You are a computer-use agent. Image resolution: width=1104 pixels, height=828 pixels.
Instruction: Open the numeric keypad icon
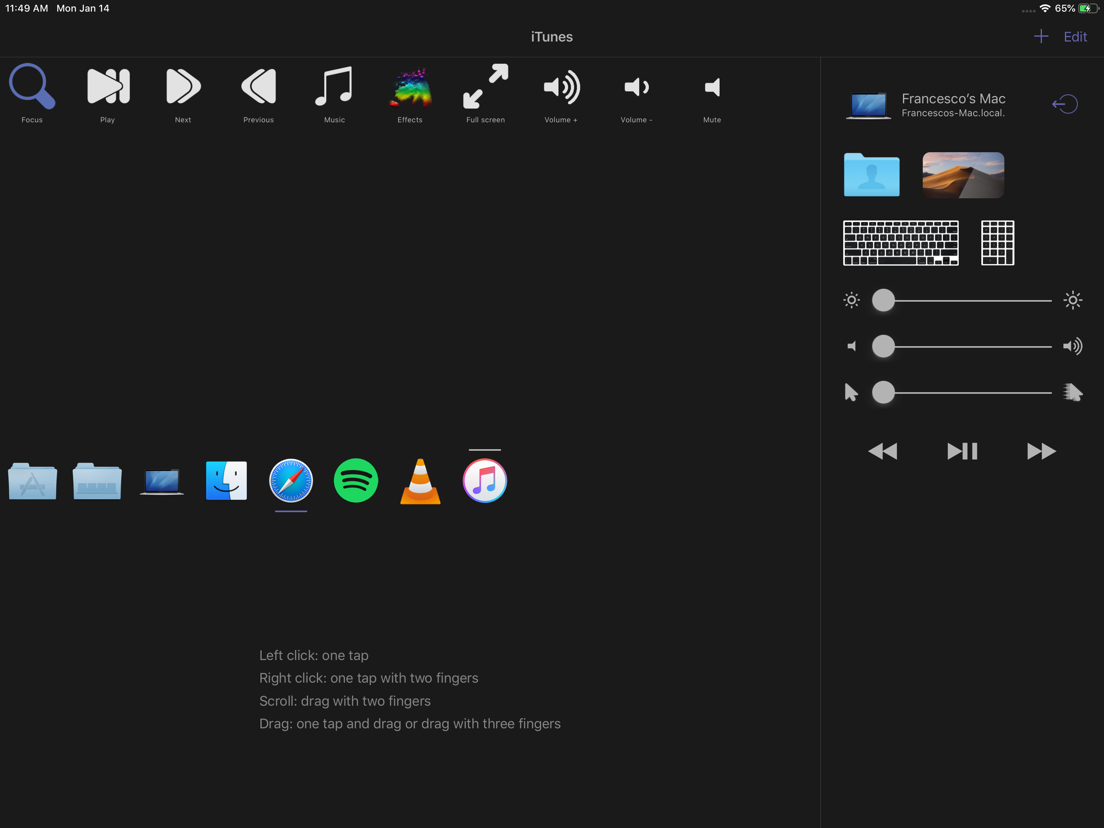(x=998, y=243)
